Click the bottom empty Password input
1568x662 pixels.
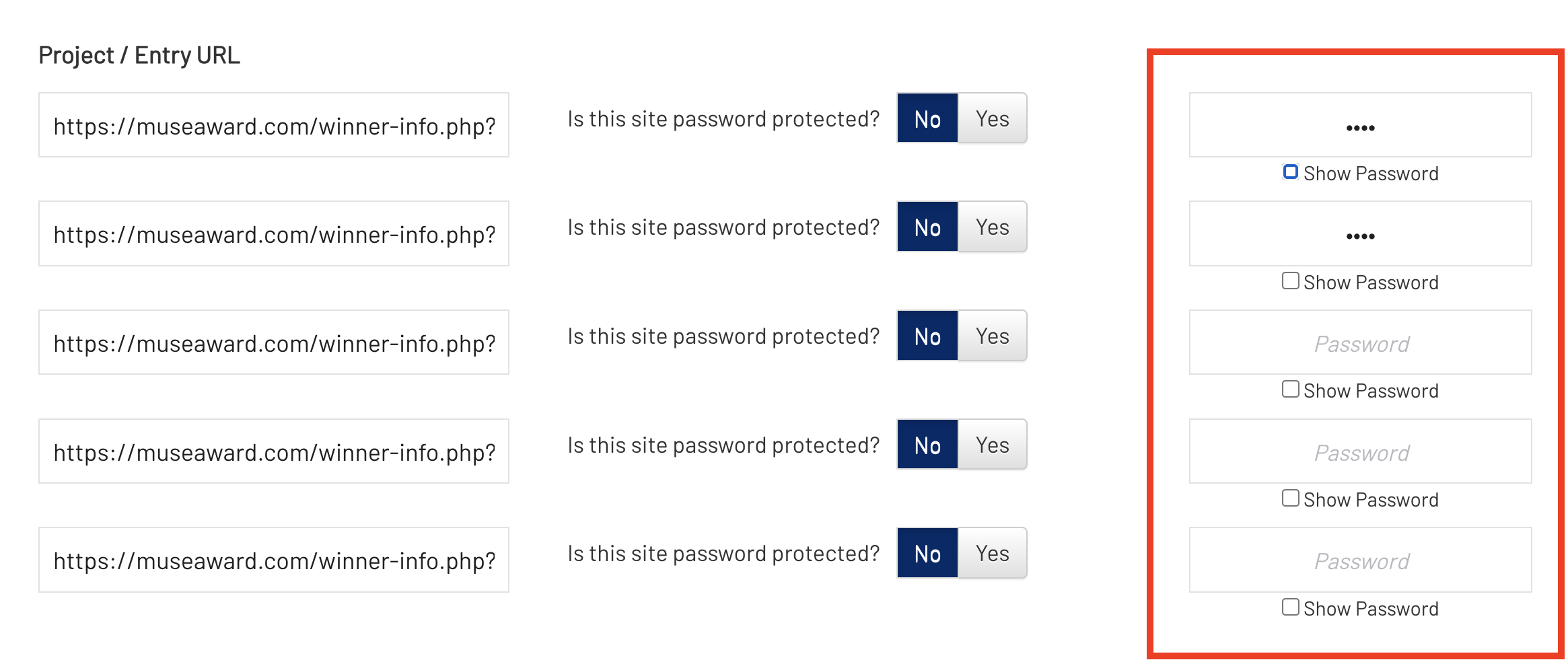(1360, 560)
